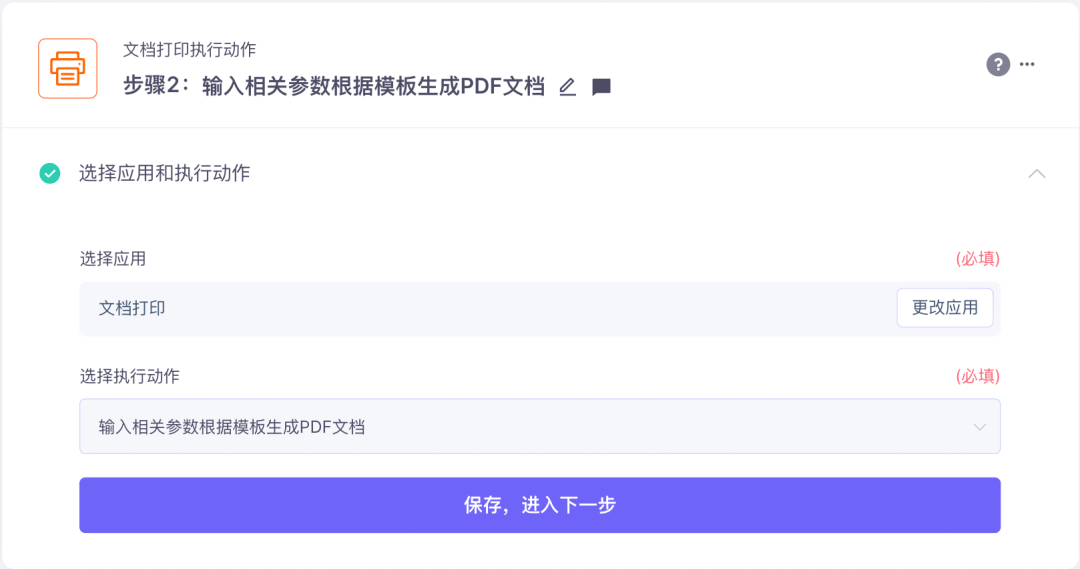
Task: Collapse the 选择应用和执行动作 section with the chevron
Action: click(1037, 174)
